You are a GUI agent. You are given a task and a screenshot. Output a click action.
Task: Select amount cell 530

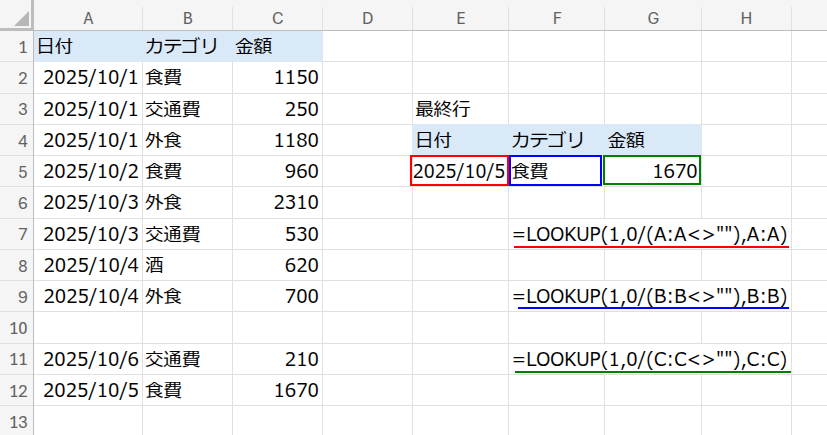click(277, 234)
